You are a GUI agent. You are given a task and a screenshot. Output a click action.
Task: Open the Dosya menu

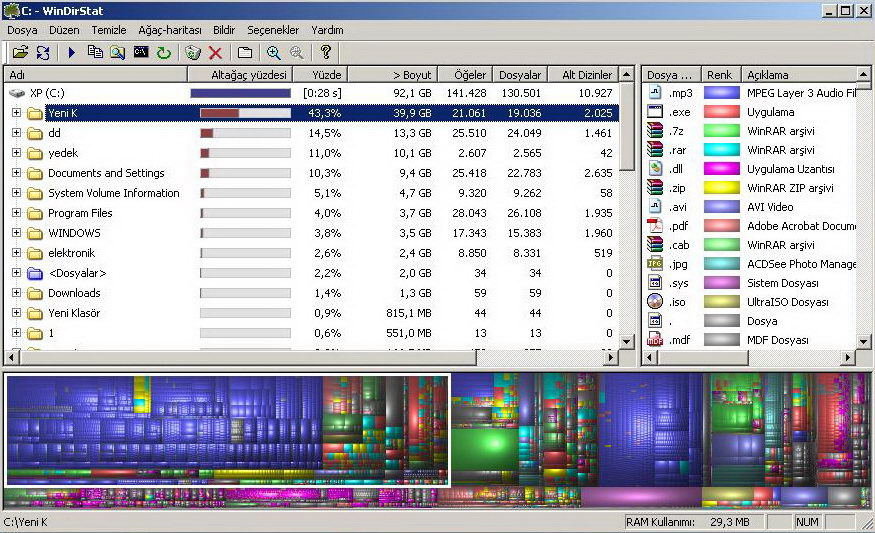click(x=22, y=30)
